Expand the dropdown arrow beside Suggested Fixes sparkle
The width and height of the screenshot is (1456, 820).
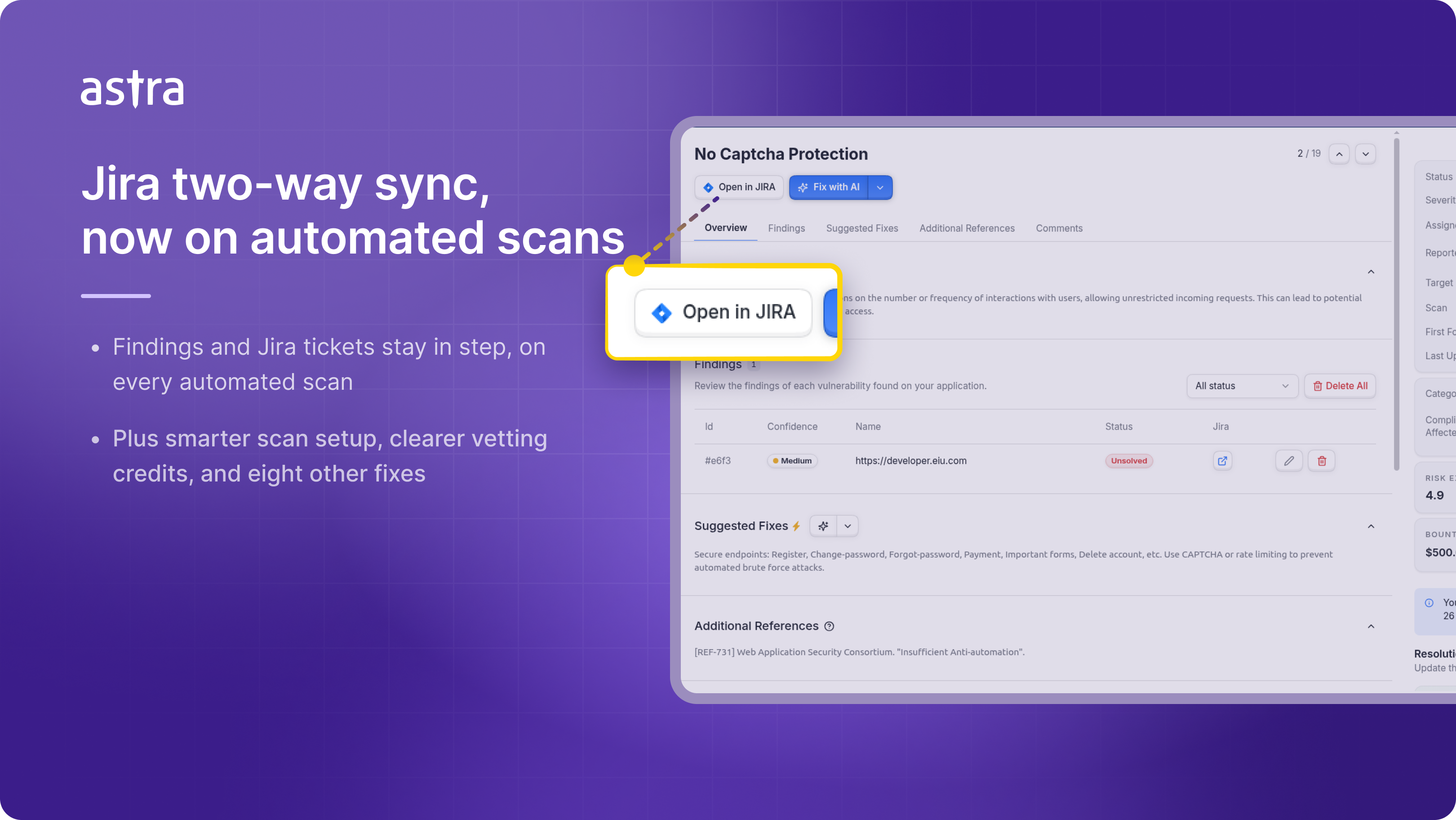(x=848, y=526)
